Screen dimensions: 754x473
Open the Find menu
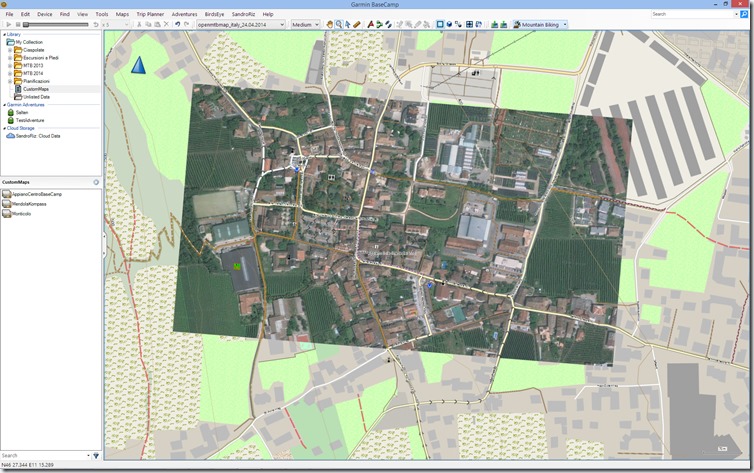click(64, 14)
